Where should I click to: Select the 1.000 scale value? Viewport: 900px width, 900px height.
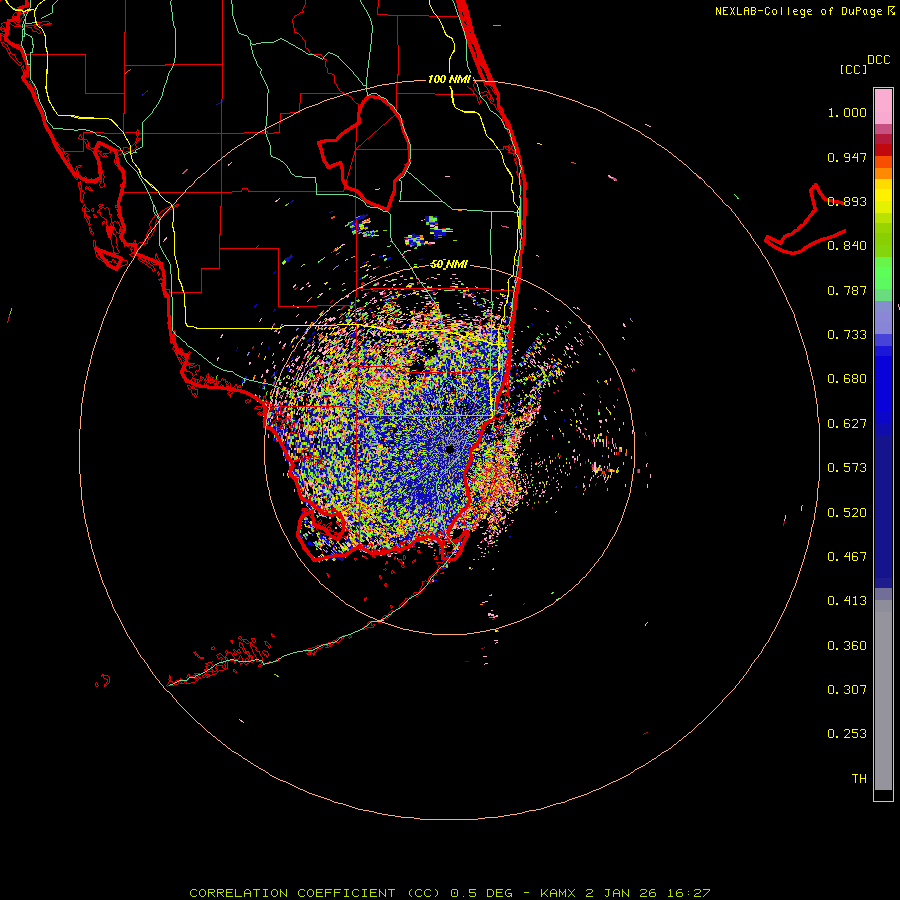tap(847, 112)
